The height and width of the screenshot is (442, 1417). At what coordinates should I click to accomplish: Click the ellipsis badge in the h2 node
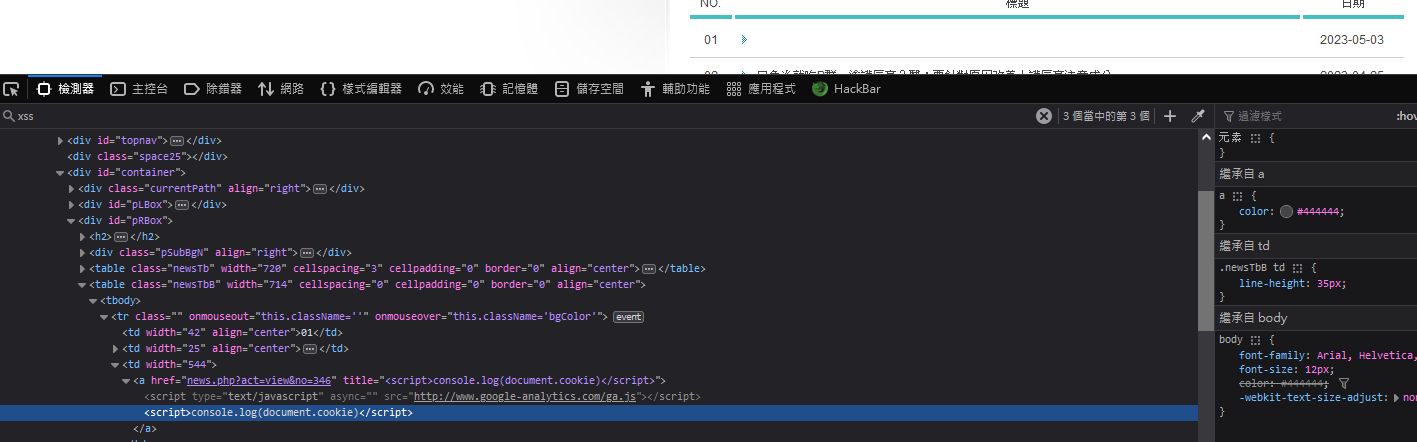pyautogui.click(x=121, y=237)
